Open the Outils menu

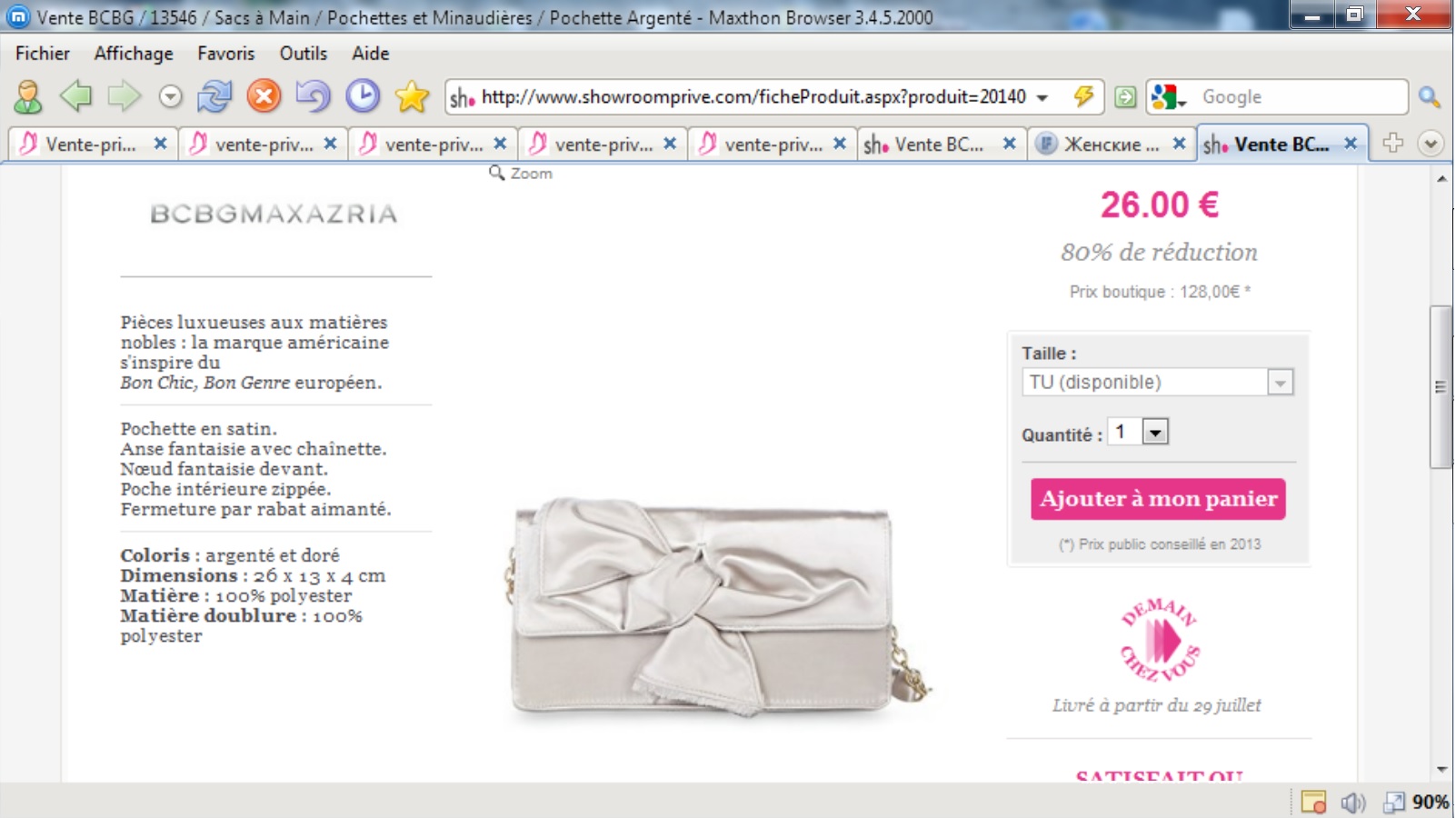point(304,54)
